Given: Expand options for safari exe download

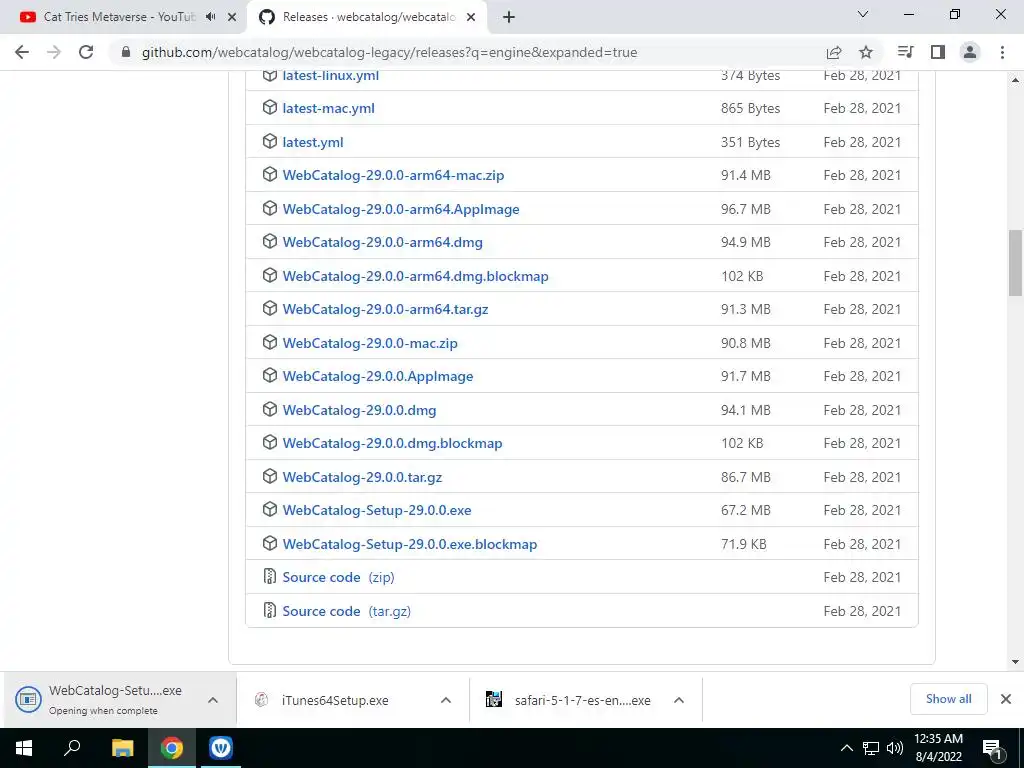Looking at the screenshot, I should [x=679, y=700].
